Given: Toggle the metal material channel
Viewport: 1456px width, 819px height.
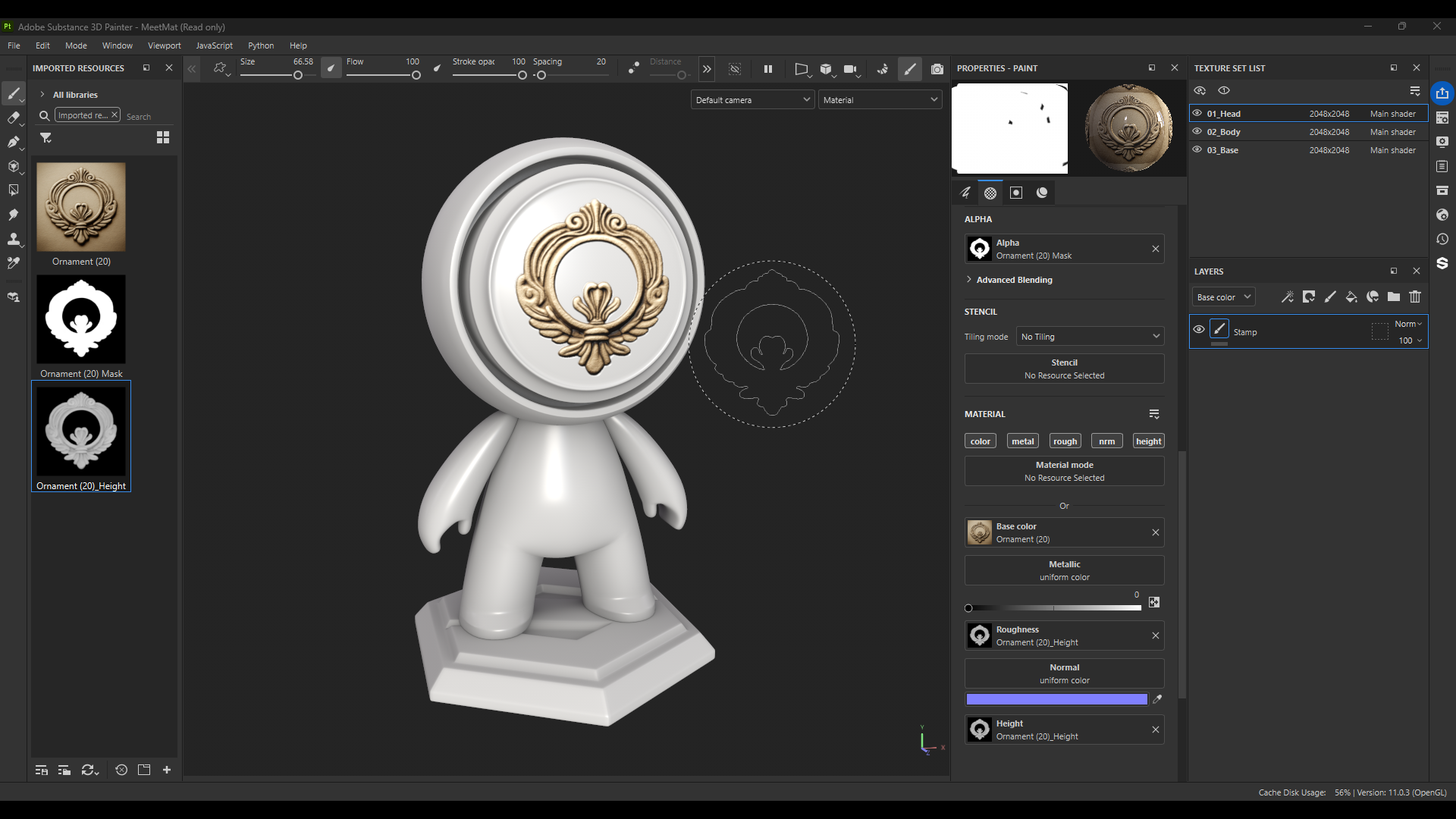Looking at the screenshot, I should pyautogui.click(x=1022, y=441).
